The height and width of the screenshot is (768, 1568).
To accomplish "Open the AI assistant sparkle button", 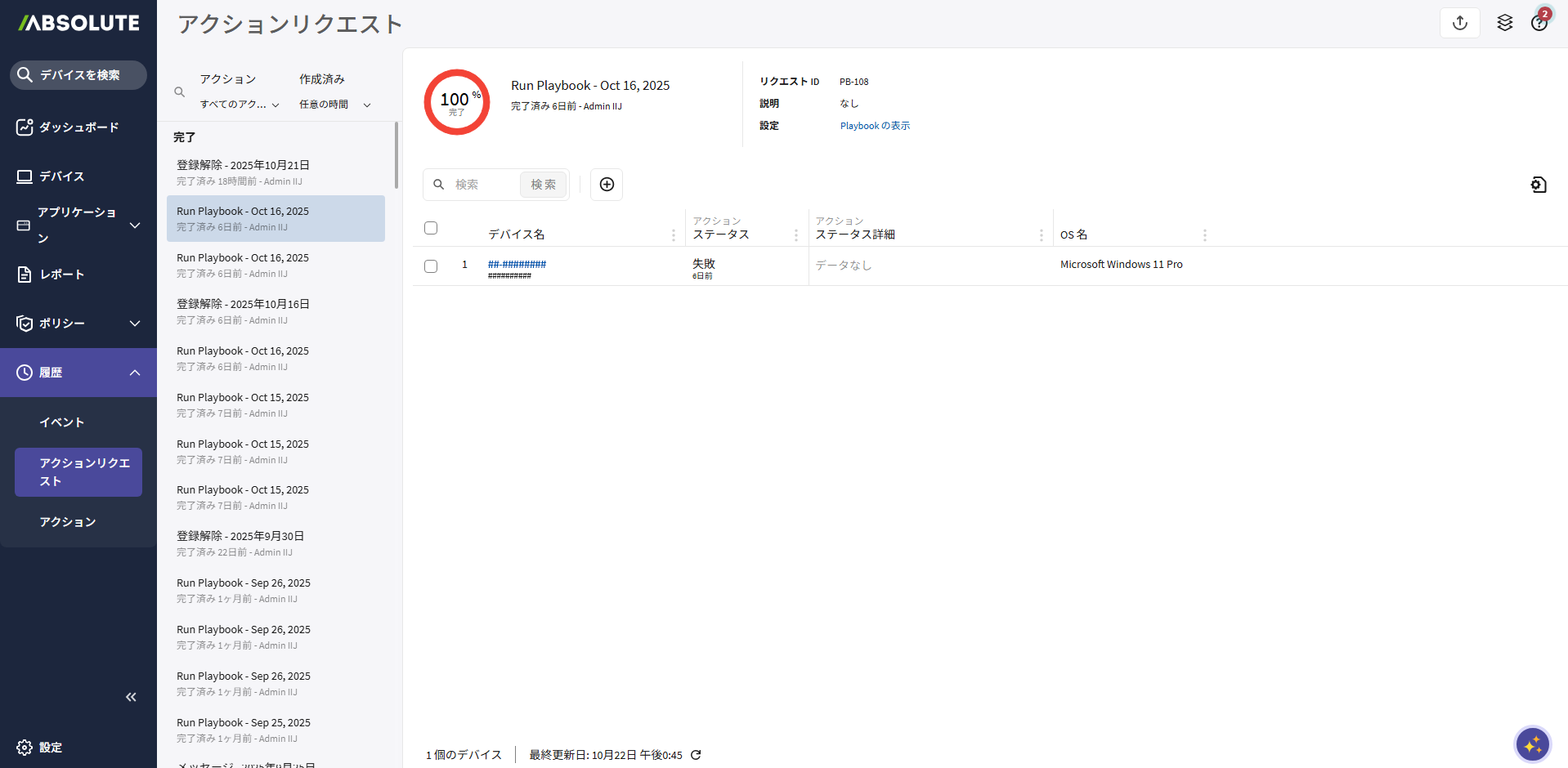I will [x=1532, y=744].
